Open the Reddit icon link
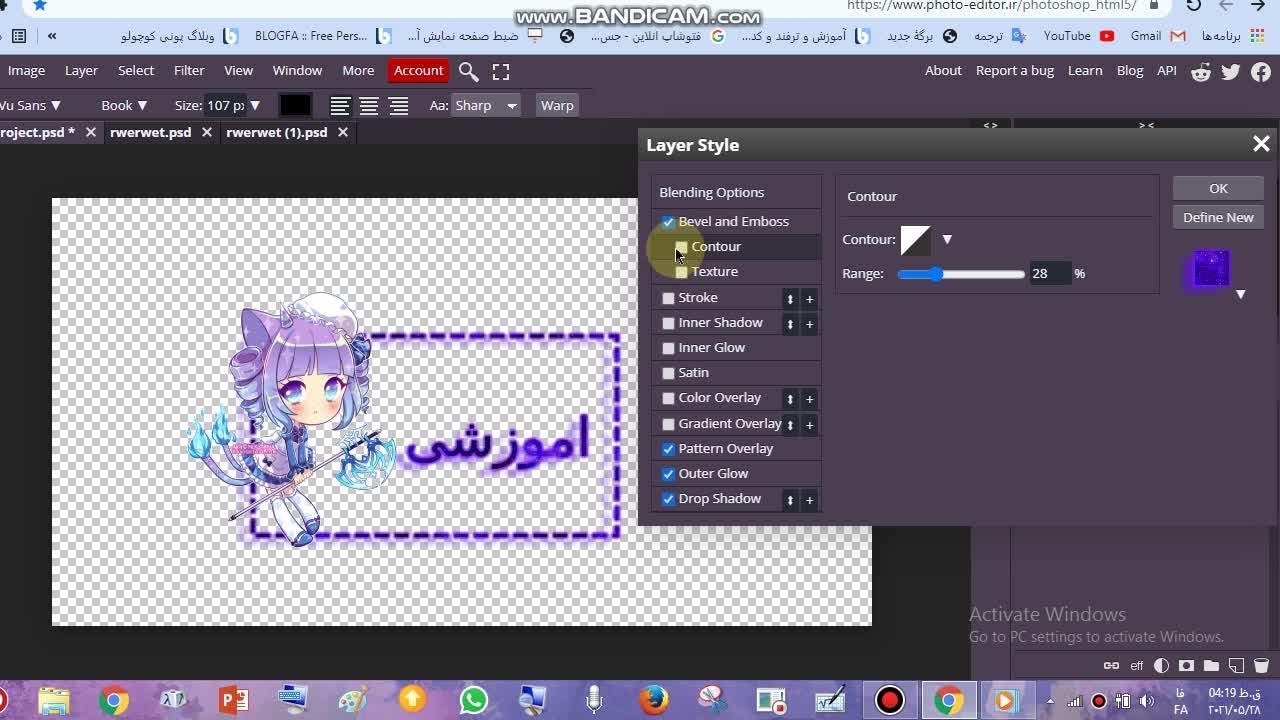Screen dimensions: 1280x720 pos(1201,71)
